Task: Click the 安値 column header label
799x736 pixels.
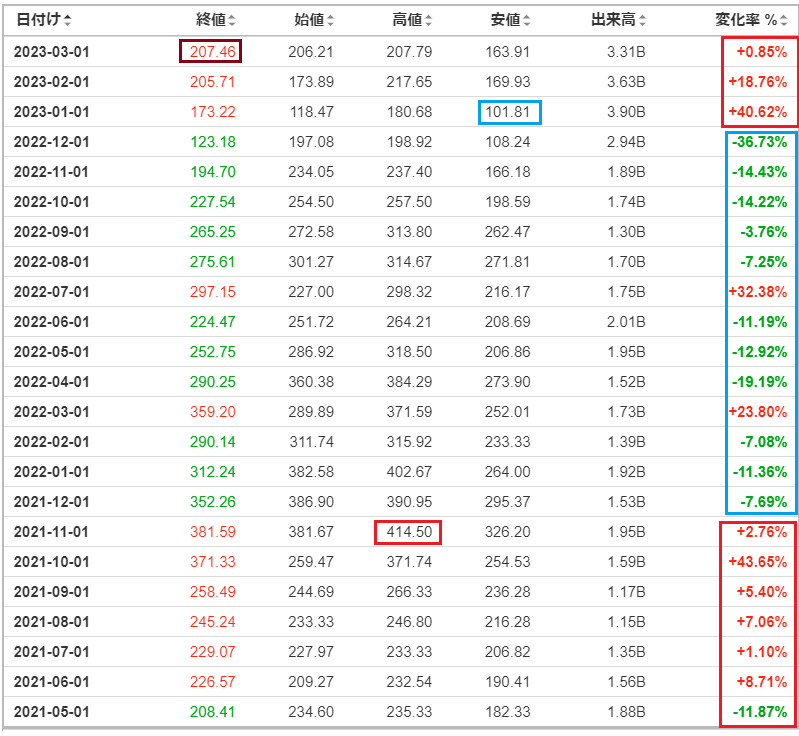Action: [506, 20]
